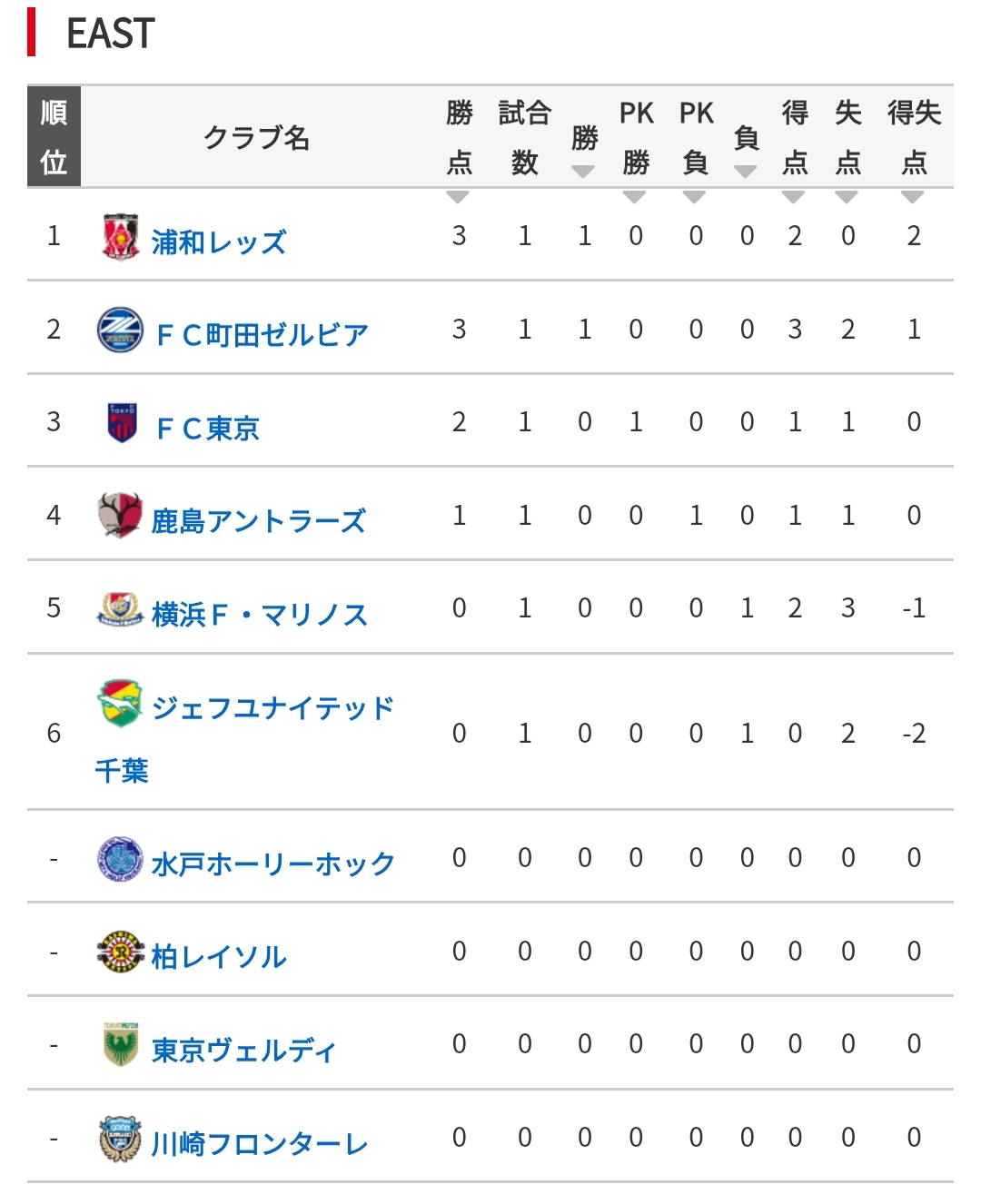
Task: Open the 浦和レッズ club link
Action: point(219,242)
